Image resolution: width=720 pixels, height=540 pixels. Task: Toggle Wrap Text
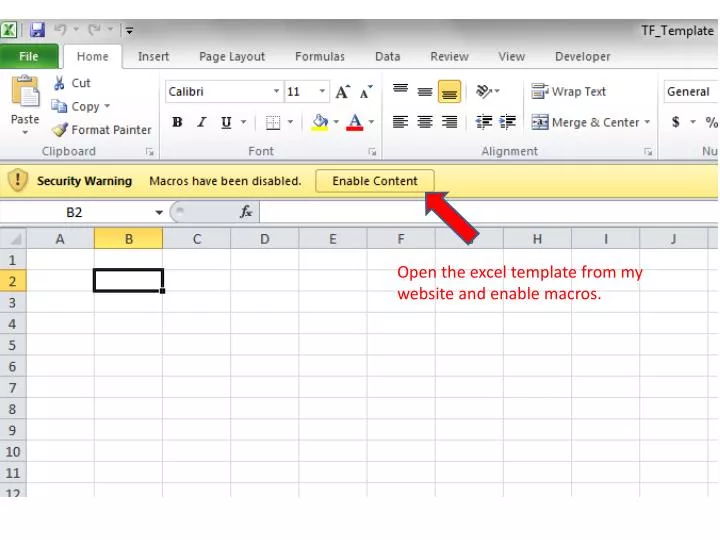pyautogui.click(x=568, y=91)
